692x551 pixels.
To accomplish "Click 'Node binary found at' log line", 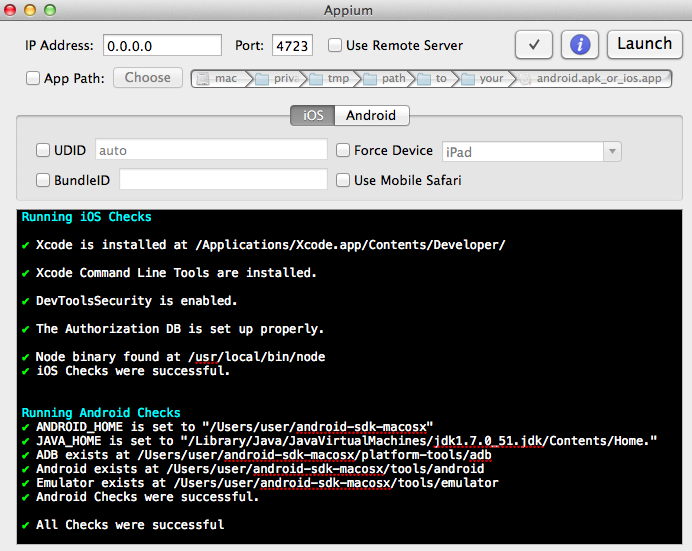I will click(x=173, y=356).
